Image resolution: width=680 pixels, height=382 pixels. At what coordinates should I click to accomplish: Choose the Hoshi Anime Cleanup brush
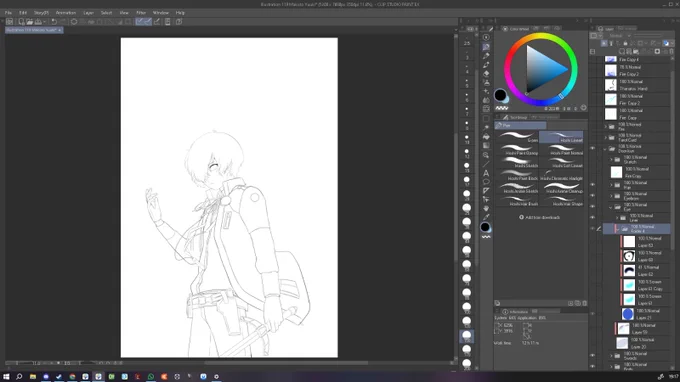point(561,188)
